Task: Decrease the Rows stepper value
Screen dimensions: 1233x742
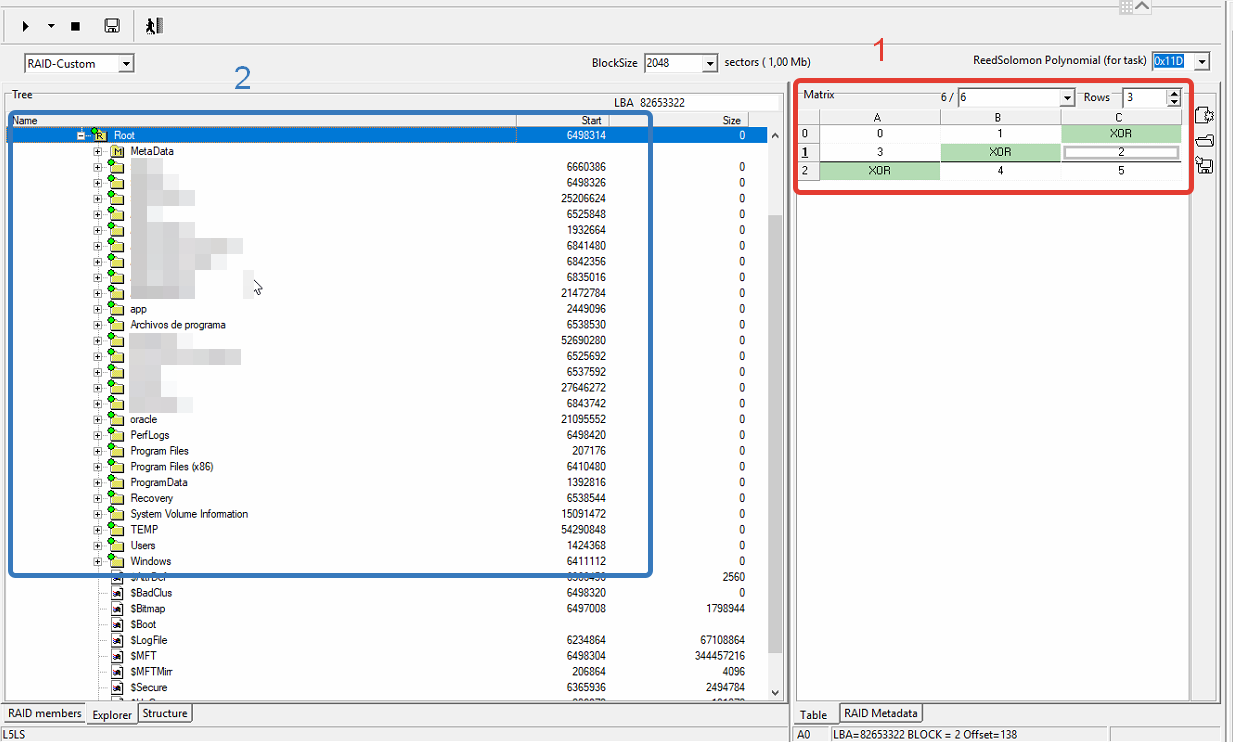Action: 1174,102
